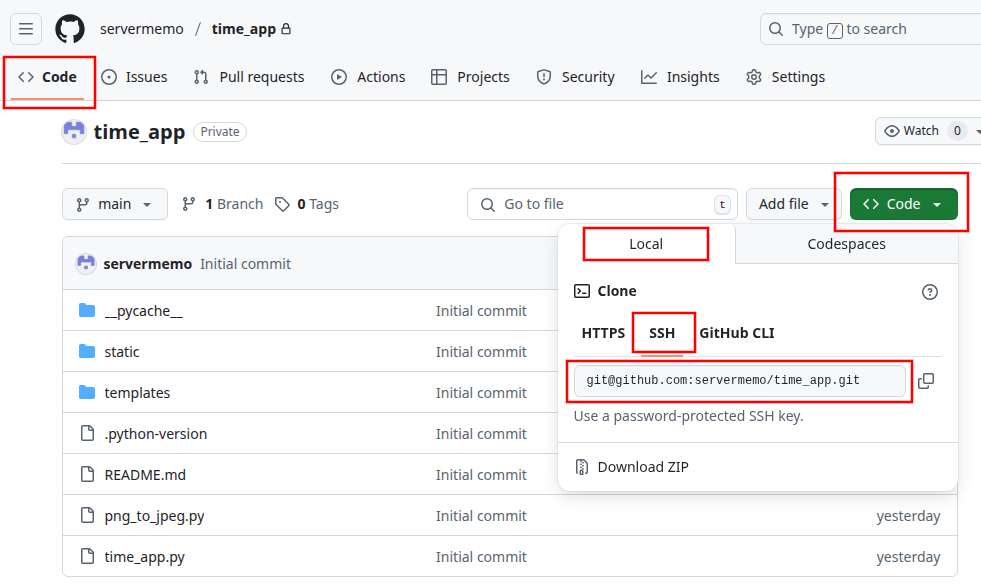Click the file icon next to .python-version
The height and width of the screenshot is (585, 981).
(x=88, y=433)
